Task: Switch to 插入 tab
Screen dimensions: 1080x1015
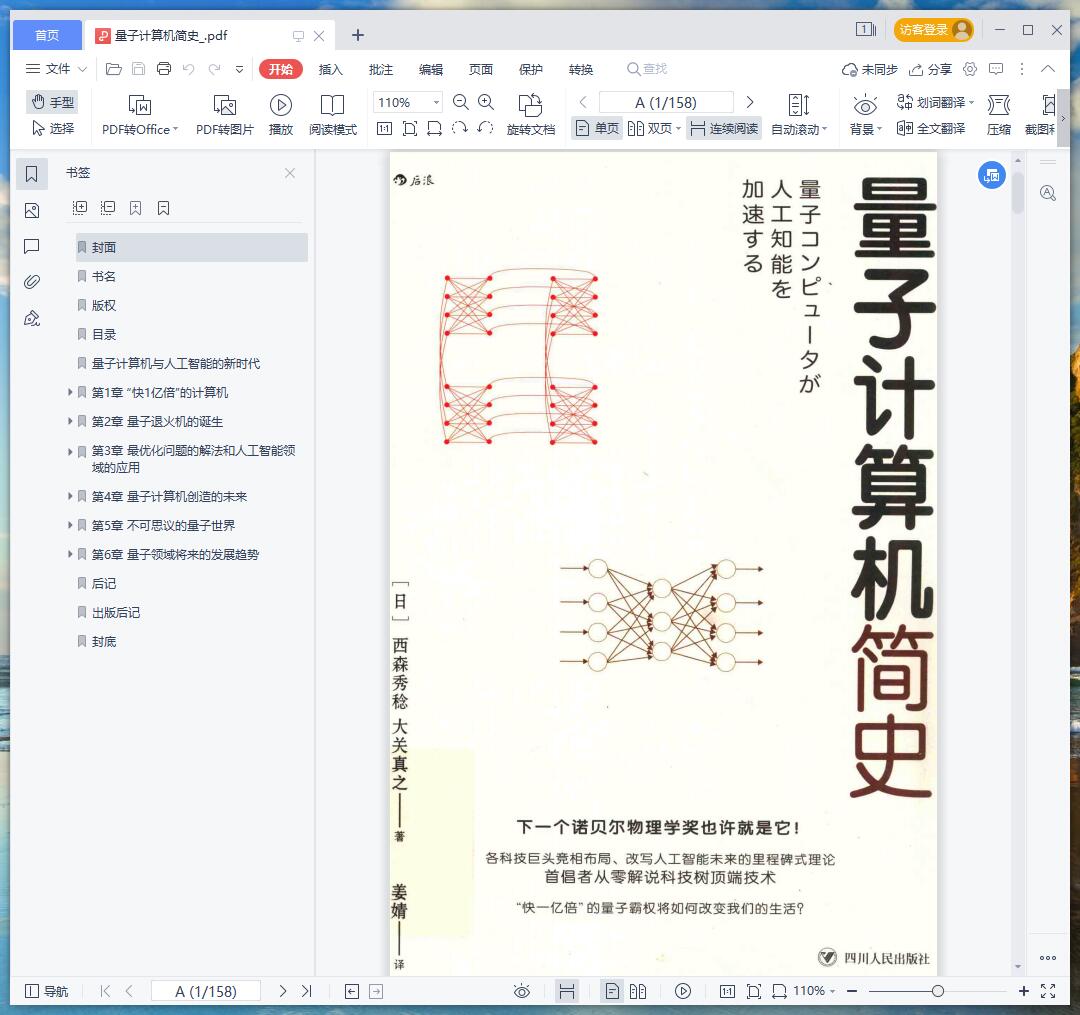Action: (331, 69)
